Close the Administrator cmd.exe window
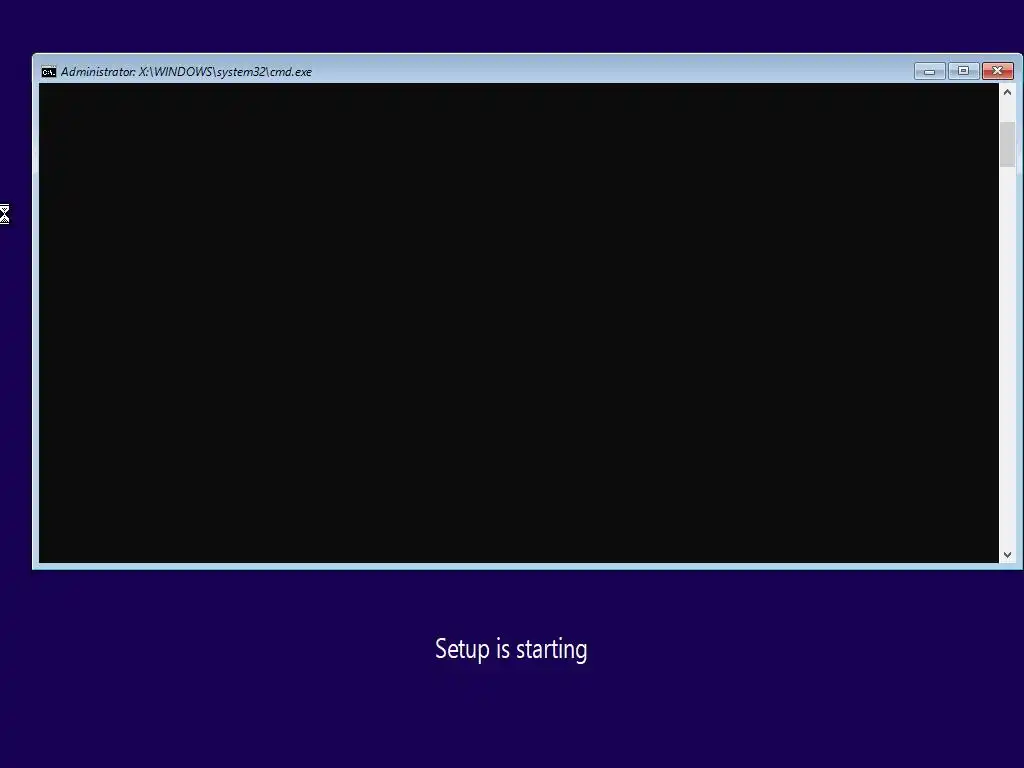This screenshot has width=1024, height=768. tap(998, 71)
